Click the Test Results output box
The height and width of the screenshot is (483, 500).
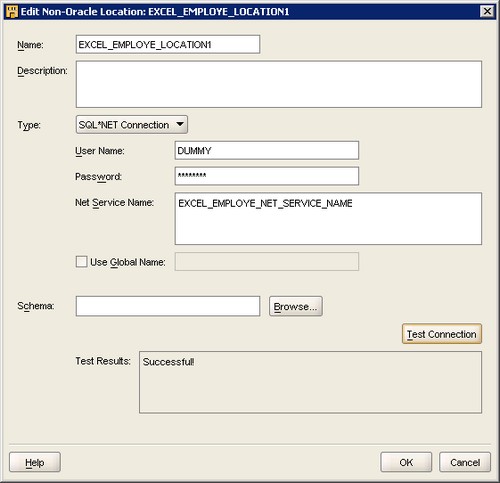[x=310, y=382]
